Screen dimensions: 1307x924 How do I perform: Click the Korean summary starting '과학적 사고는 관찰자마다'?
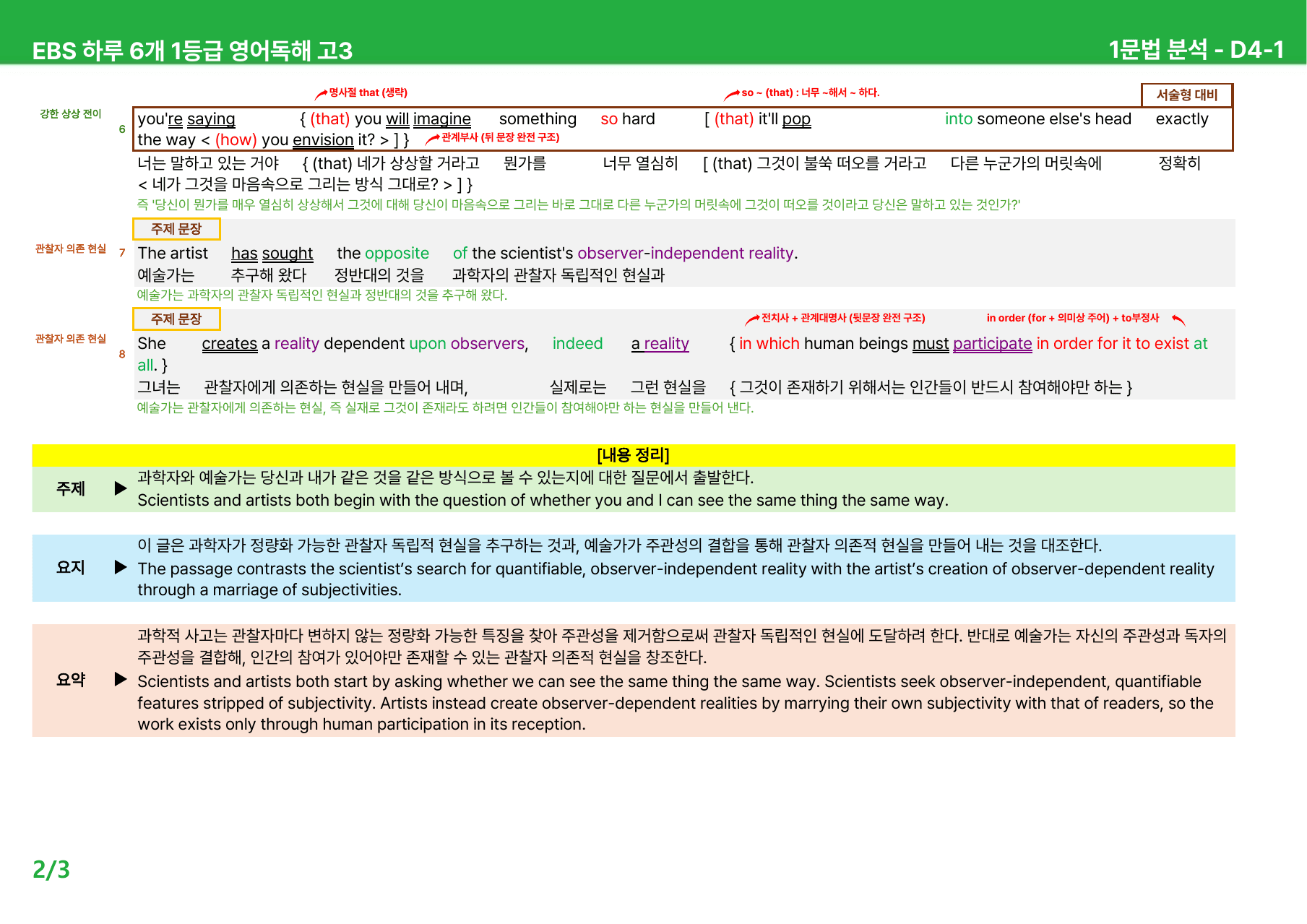tap(682, 647)
